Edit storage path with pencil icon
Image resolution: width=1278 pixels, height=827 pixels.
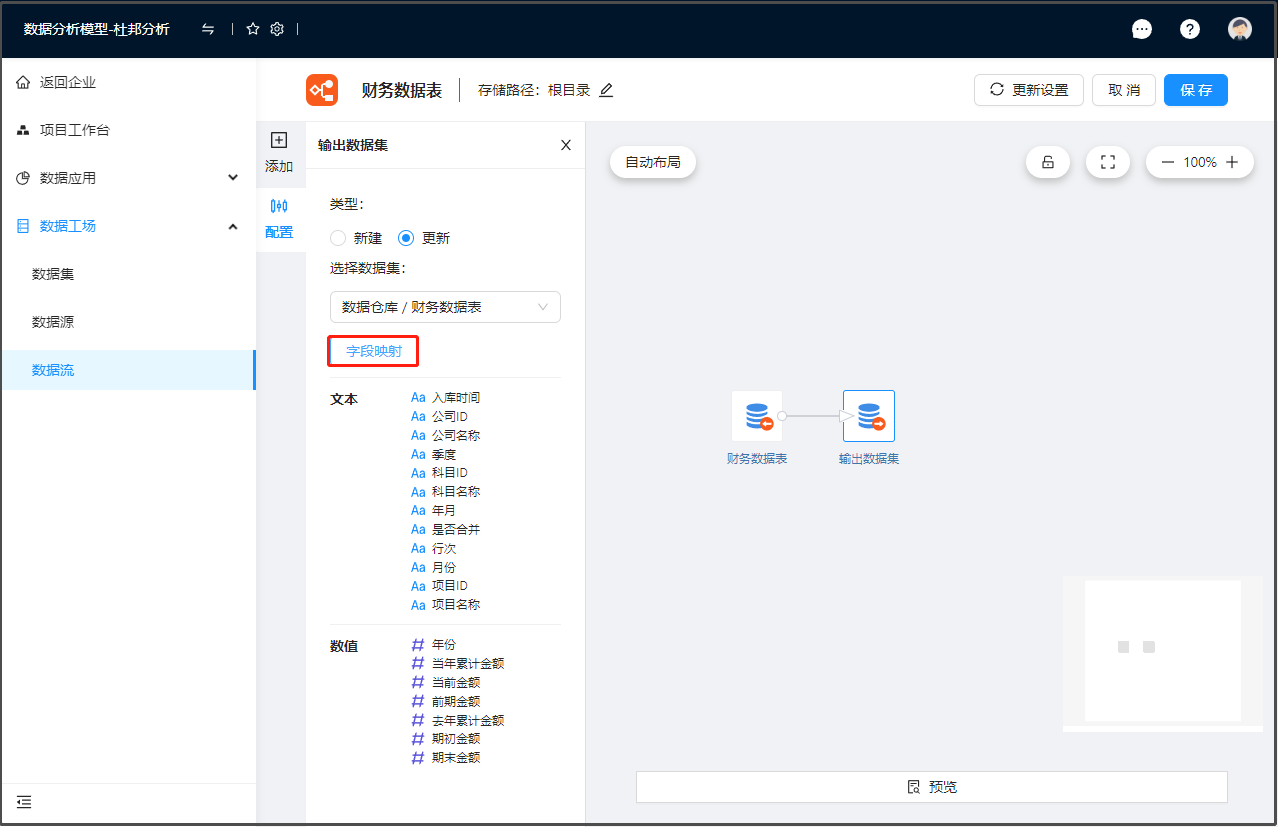[x=606, y=90]
